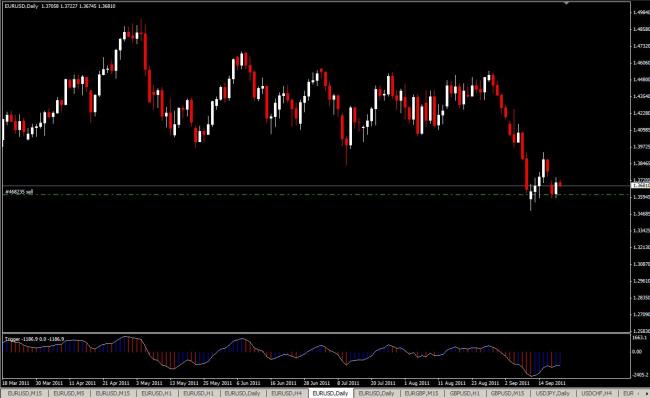Viewport: 650px width, 398px height.
Task: Switch to the EURUSD,M5 chart tab
Action: click(x=69, y=393)
